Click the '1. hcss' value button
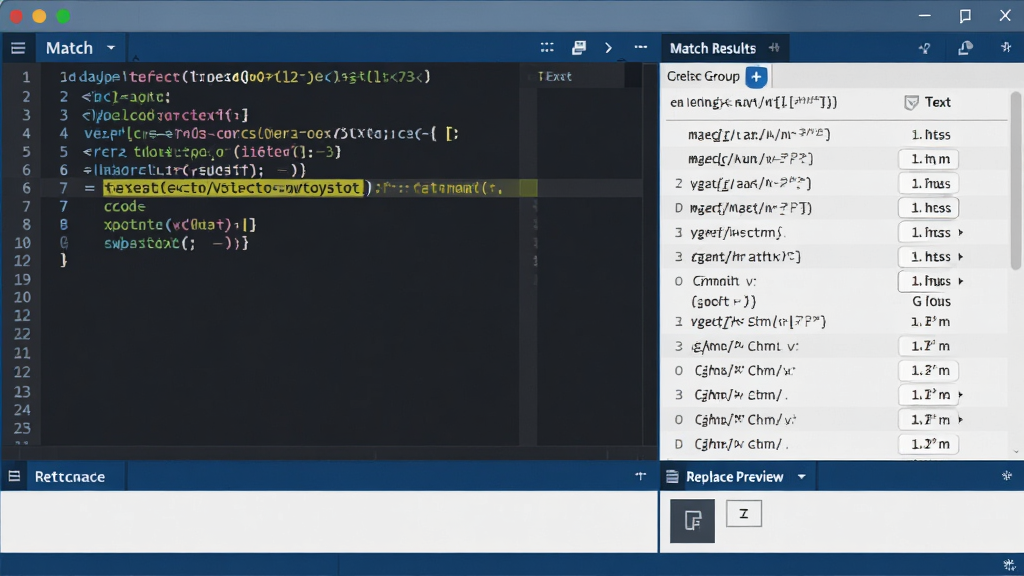1024x576 pixels. (929, 208)
